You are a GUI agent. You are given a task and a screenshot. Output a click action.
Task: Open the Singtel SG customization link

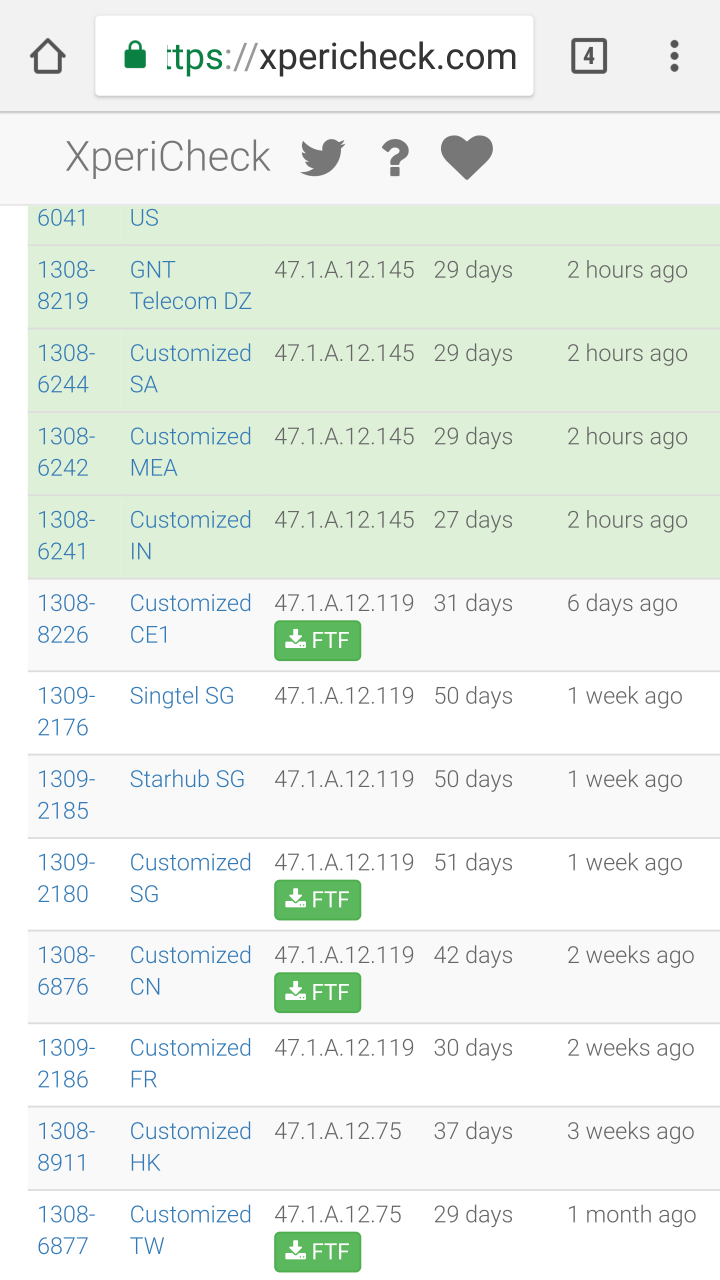(182, 696)
